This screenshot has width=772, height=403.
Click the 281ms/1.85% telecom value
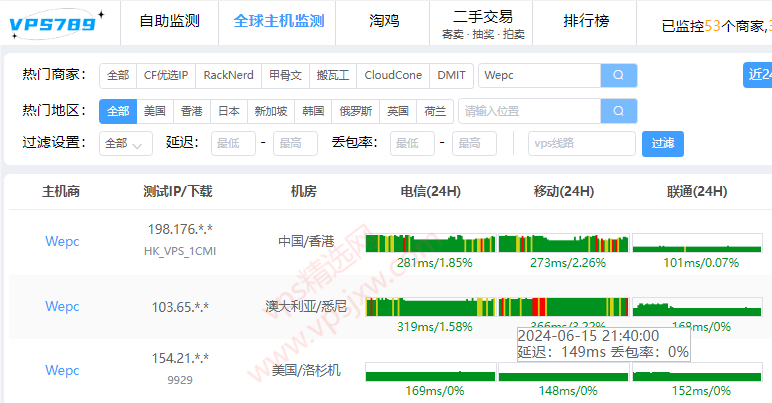pos(435,263)
